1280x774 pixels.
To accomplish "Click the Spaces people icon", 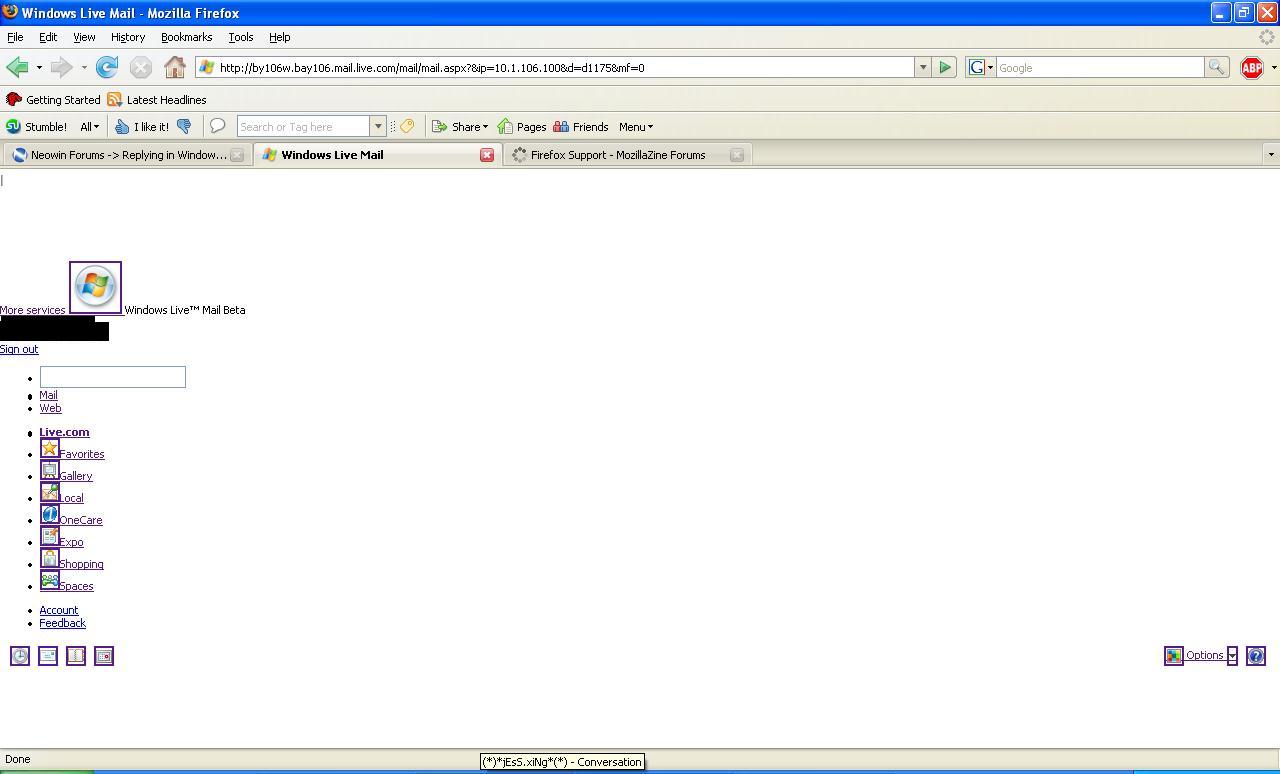I will pyautogui.click(x=49, y=580).
